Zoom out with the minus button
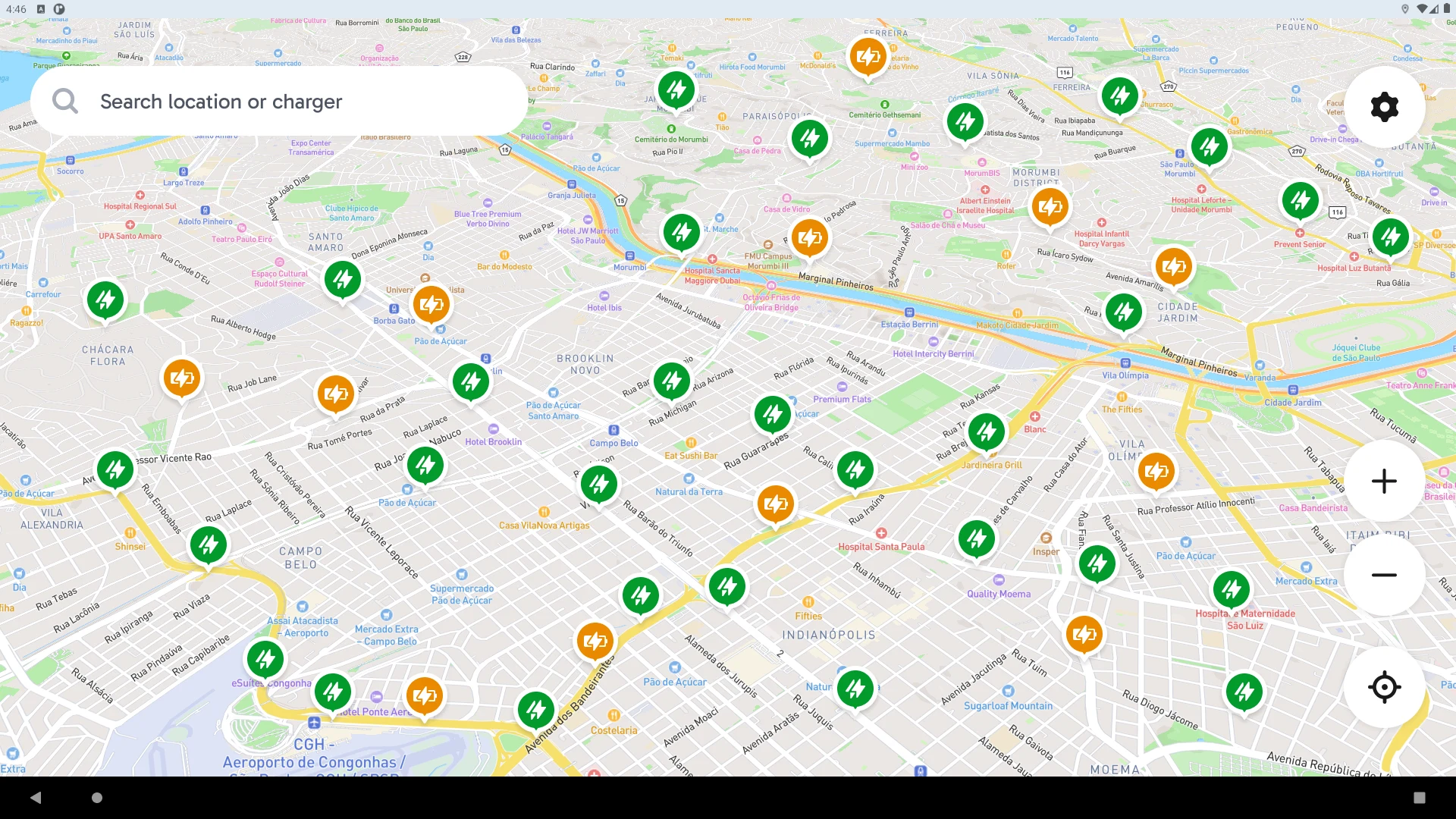This screenshot has height=819, width=1456. (x=1384, y=575)
